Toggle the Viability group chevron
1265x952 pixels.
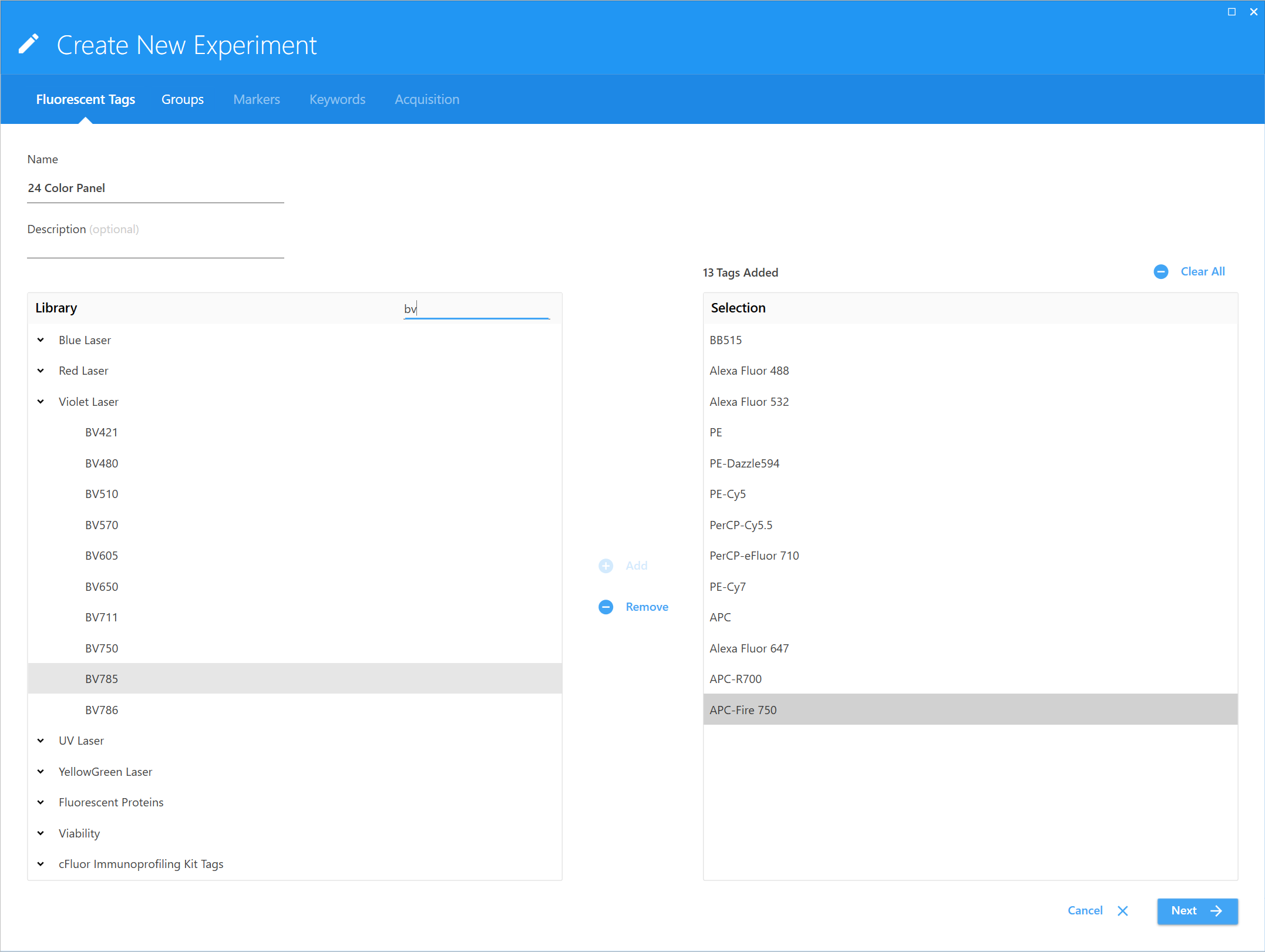pos(41,833)
